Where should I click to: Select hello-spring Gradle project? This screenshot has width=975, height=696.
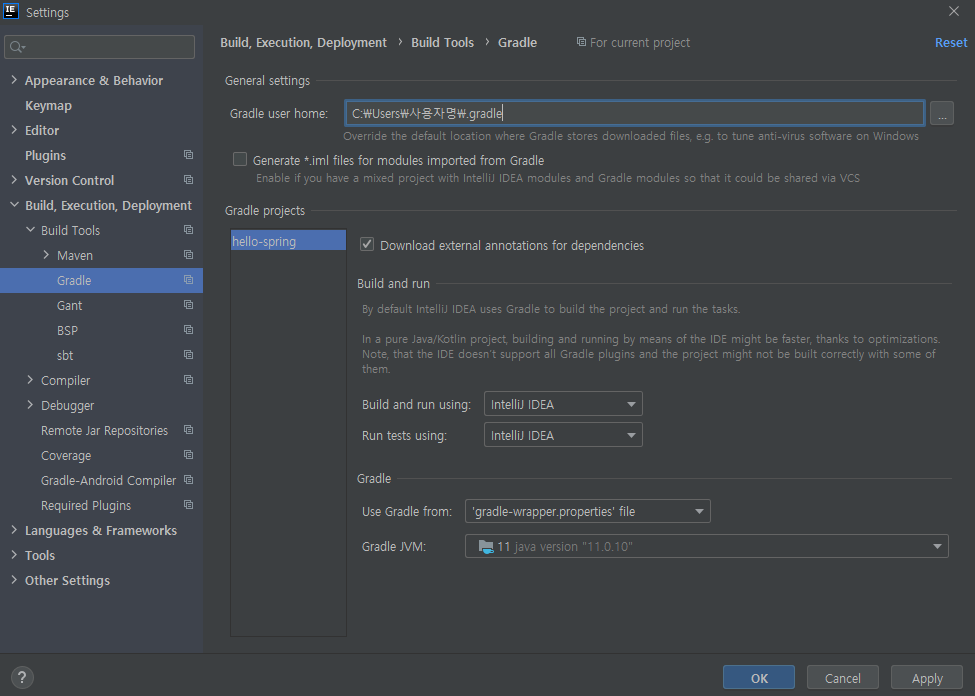pos(288,241)
